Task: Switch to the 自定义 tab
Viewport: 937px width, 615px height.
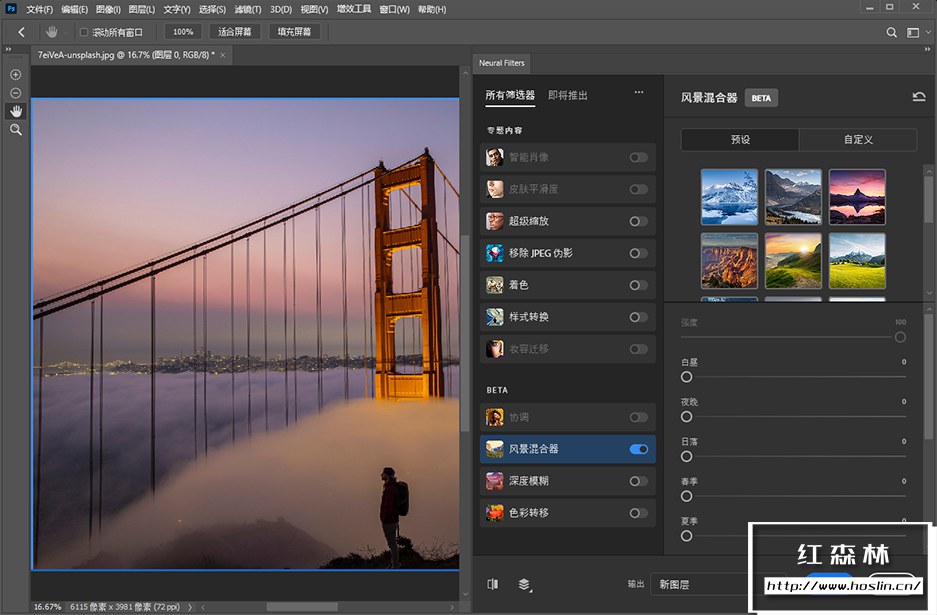Action: (x=858, y=139)
